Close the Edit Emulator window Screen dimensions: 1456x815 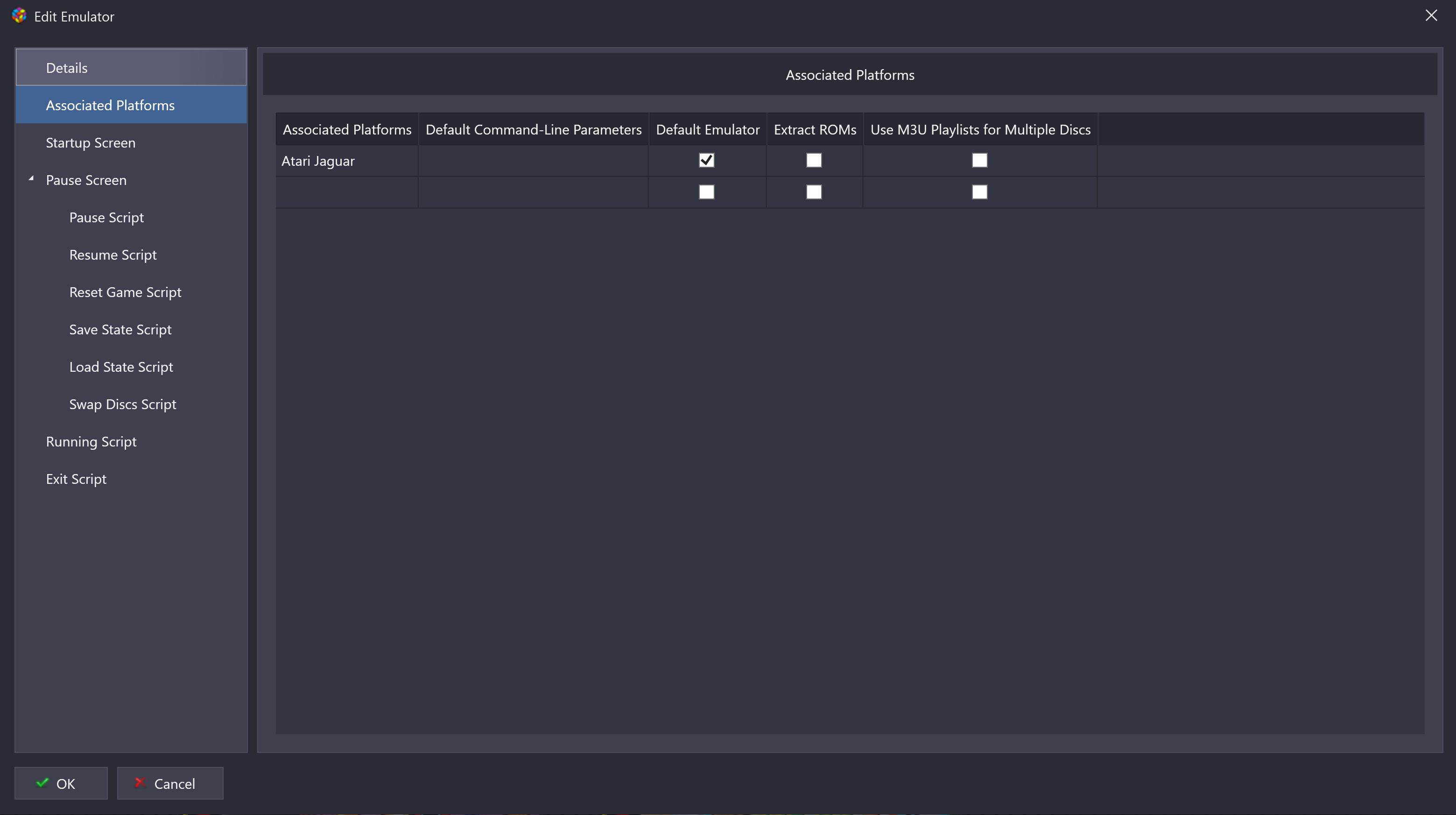click(x=1431, y=15)
